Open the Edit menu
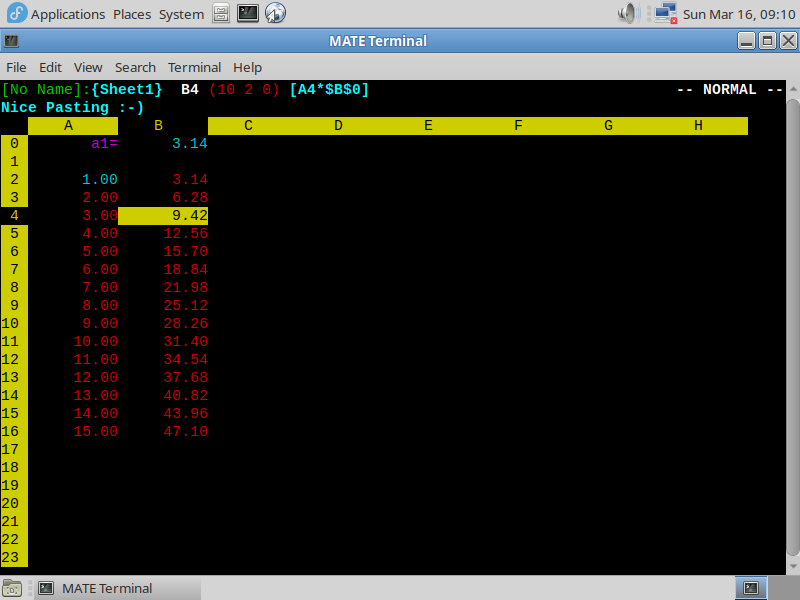800x600 pixels. [x=50, y=67]
